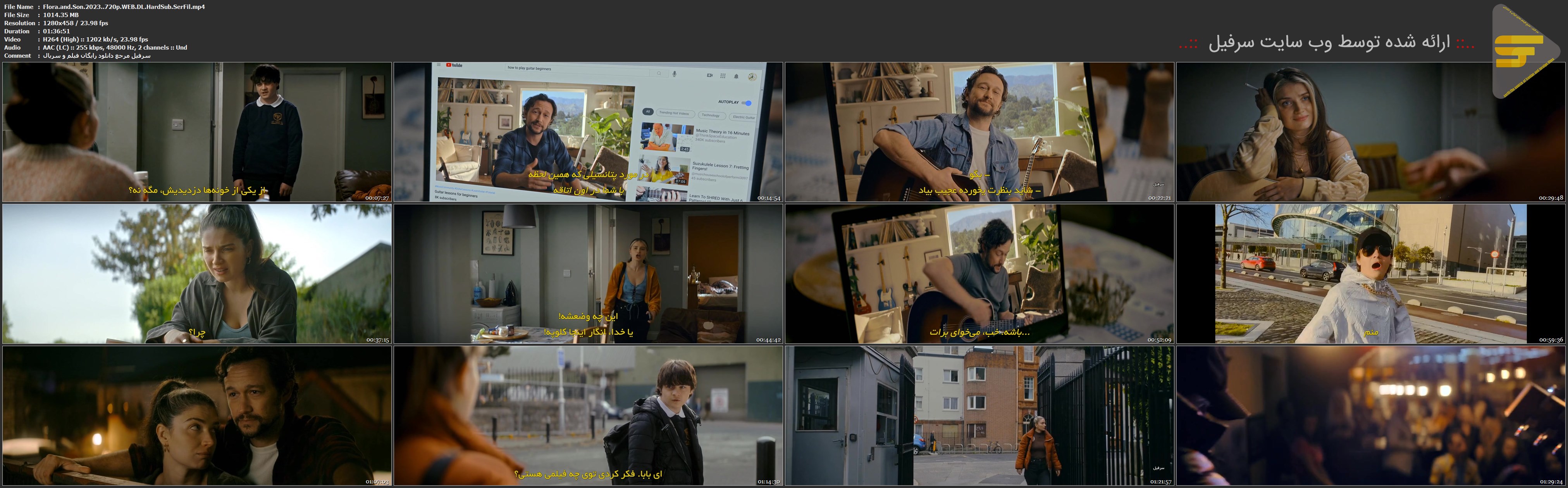Open the YouTube apps grid icon
Screen dimensions: 1568x488
723,76
